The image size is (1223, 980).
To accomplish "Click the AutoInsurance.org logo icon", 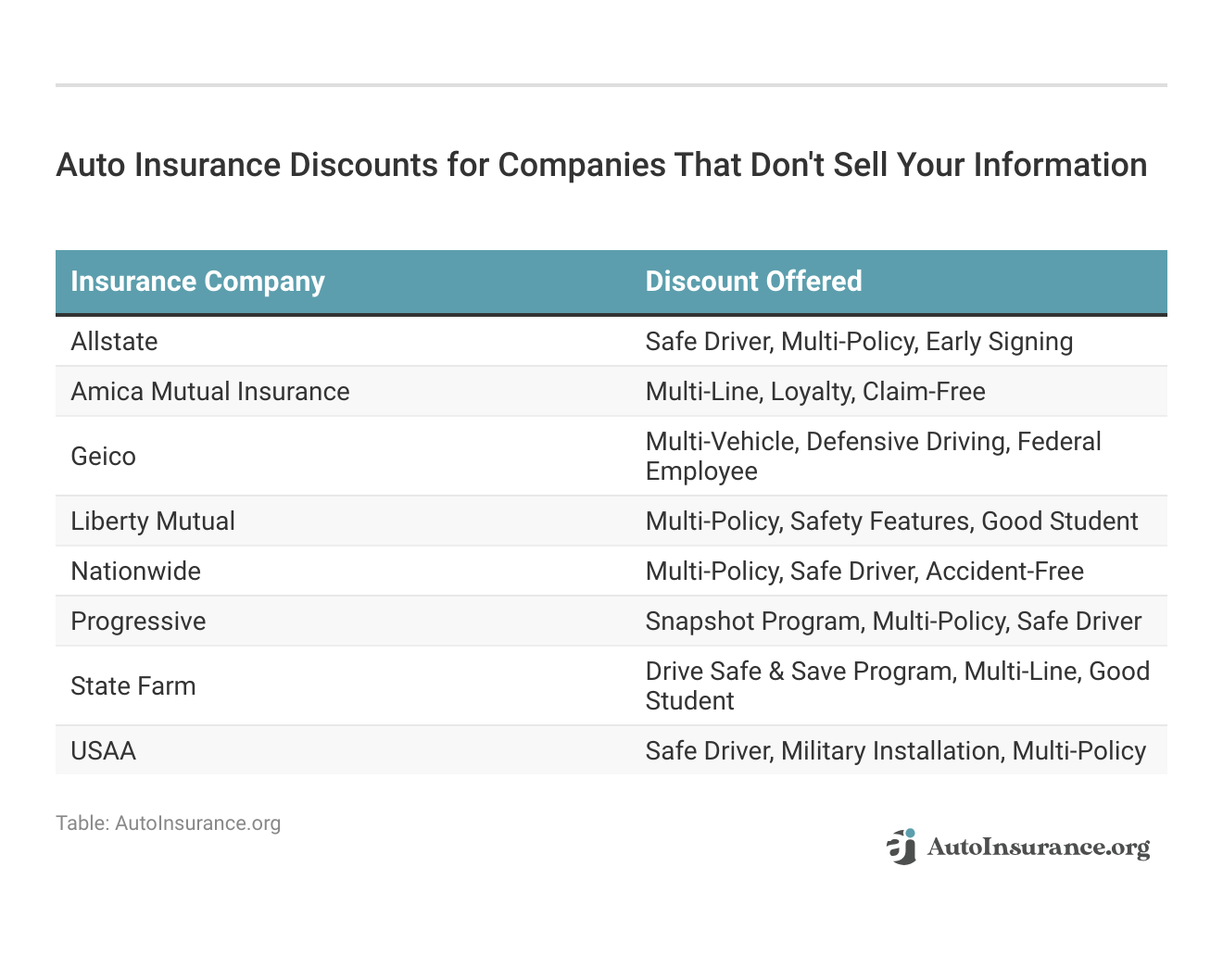I will (901, 847).
